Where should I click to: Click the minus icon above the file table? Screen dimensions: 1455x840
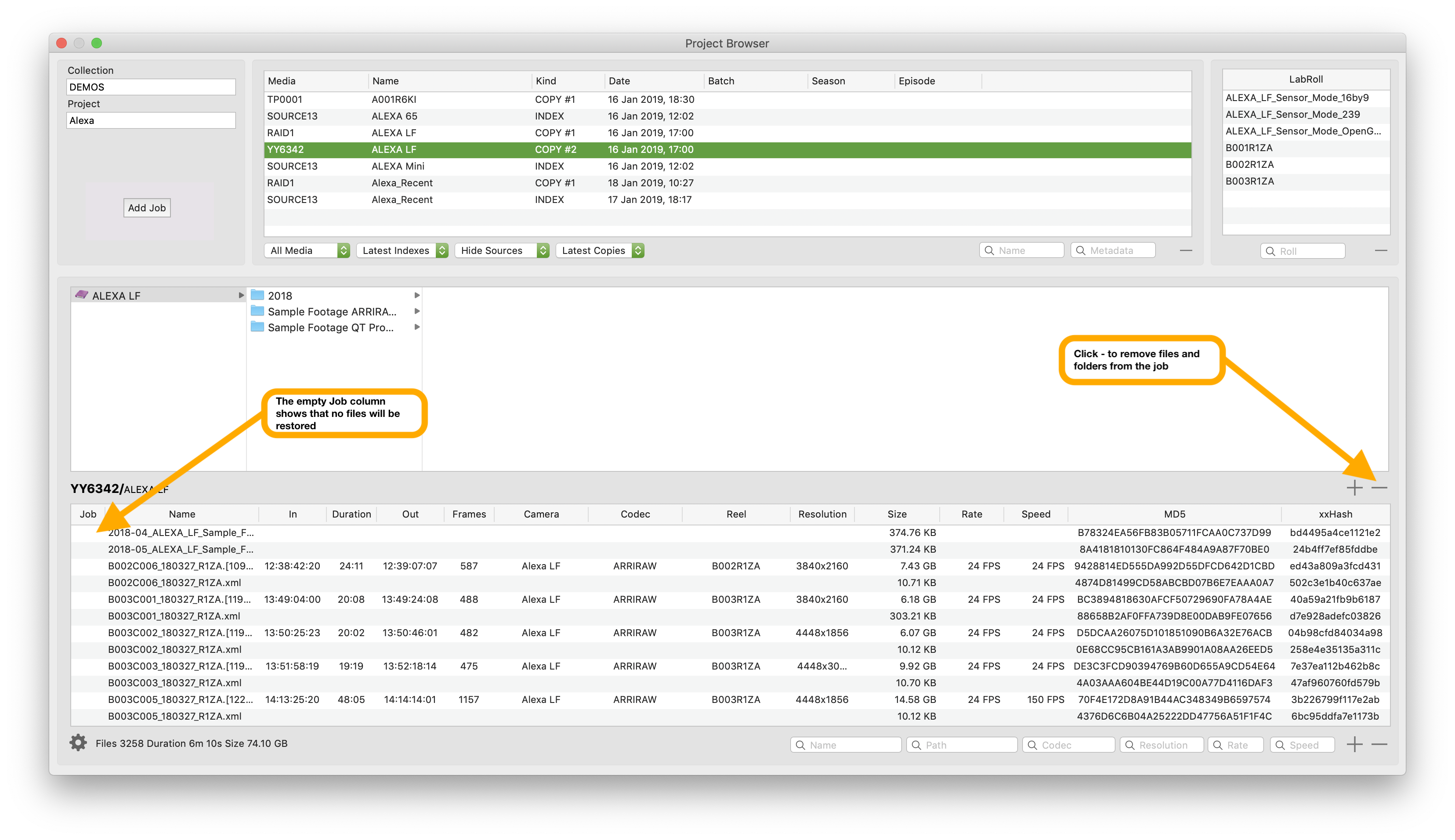pyautogui.click(x=1379, y=488)
